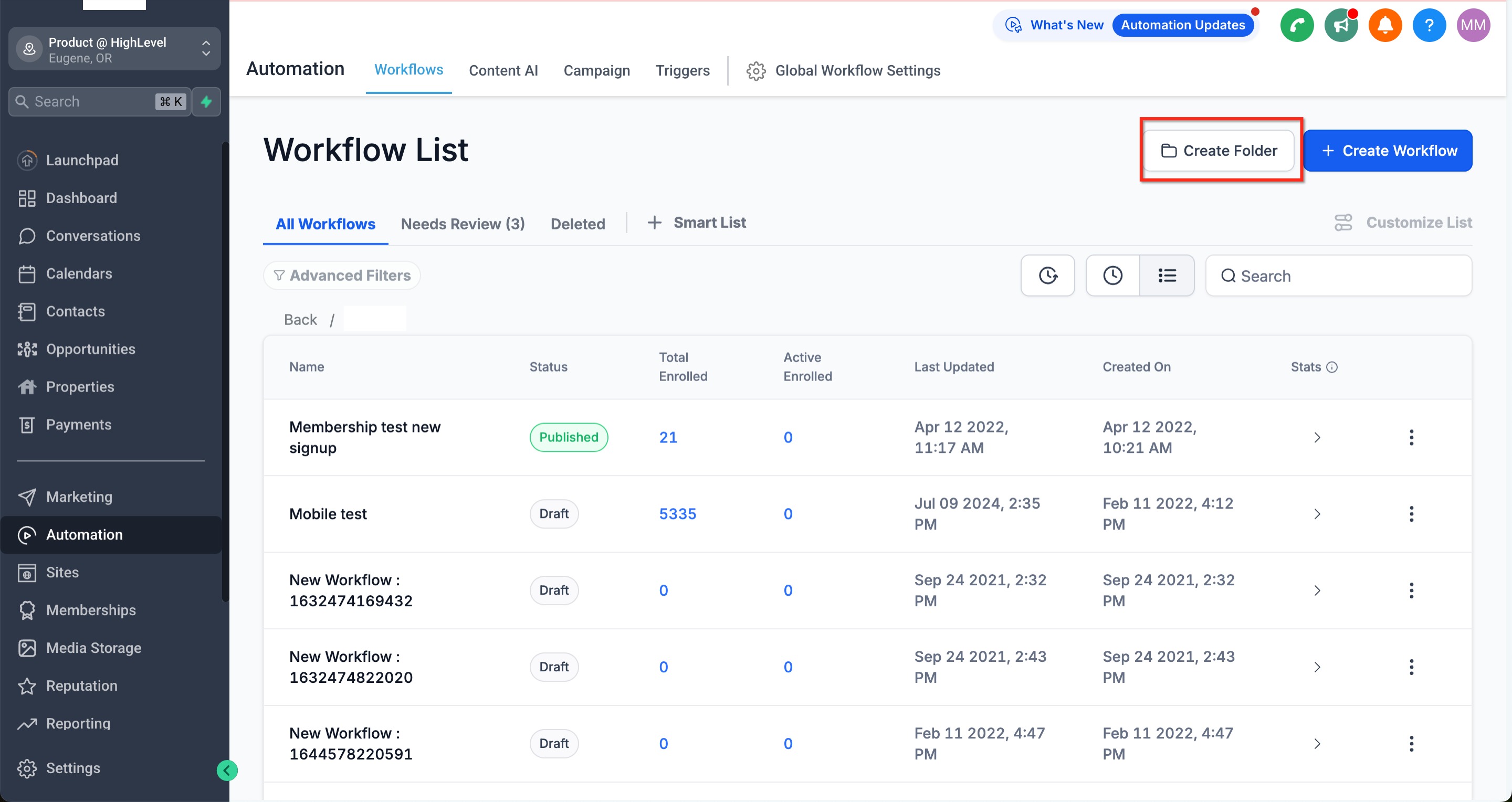Image resolution: width=1512 pixels, height=802 pixels.
Task: Click the blue question mark help icon
Action: coord(1429,25)
